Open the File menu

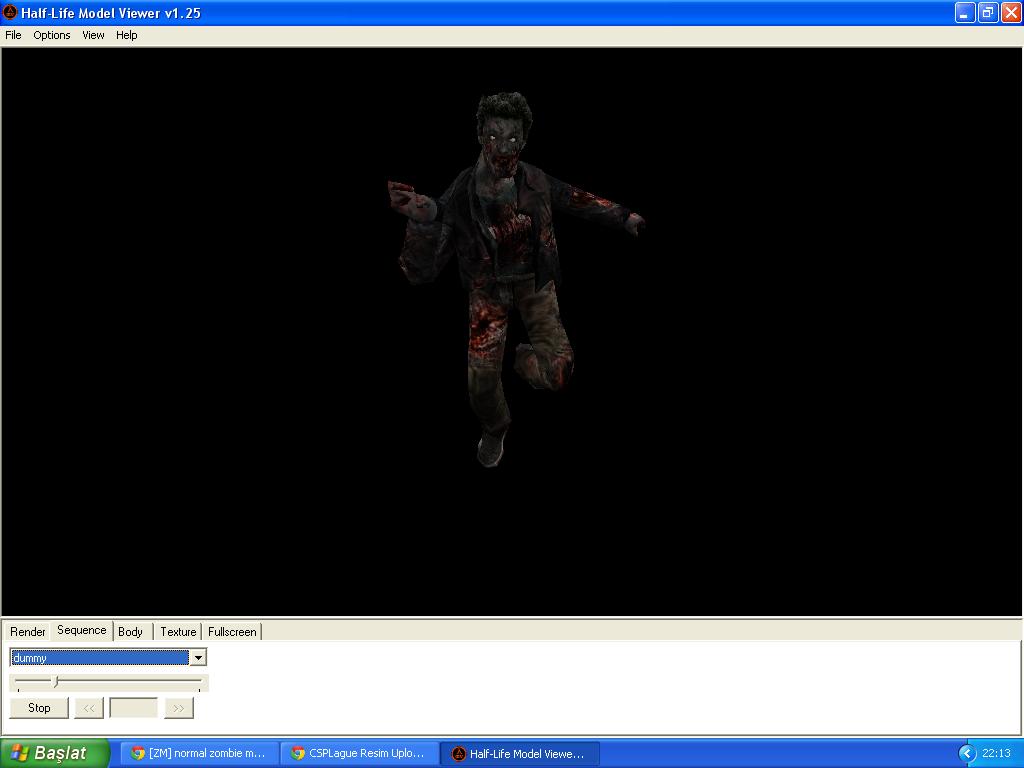13,35
